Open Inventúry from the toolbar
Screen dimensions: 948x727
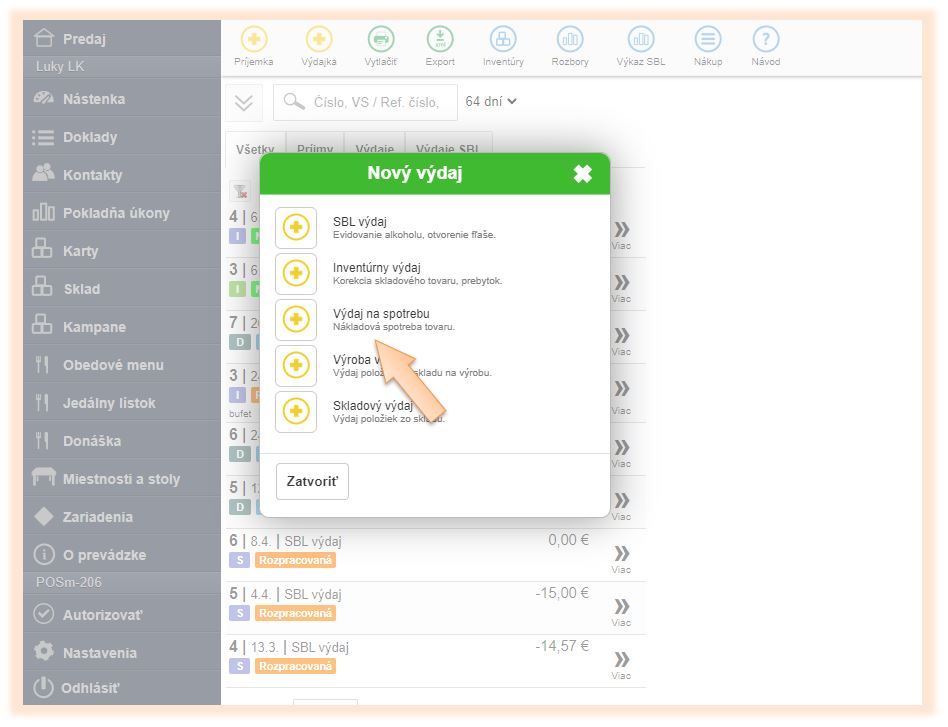tap(503, 40)
